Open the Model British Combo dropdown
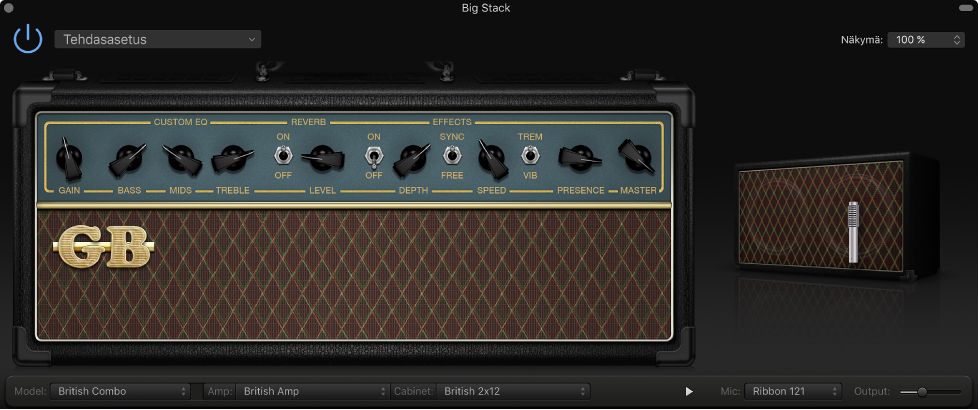980x410 pixels. pyautogui.click(x=120, y=391)
